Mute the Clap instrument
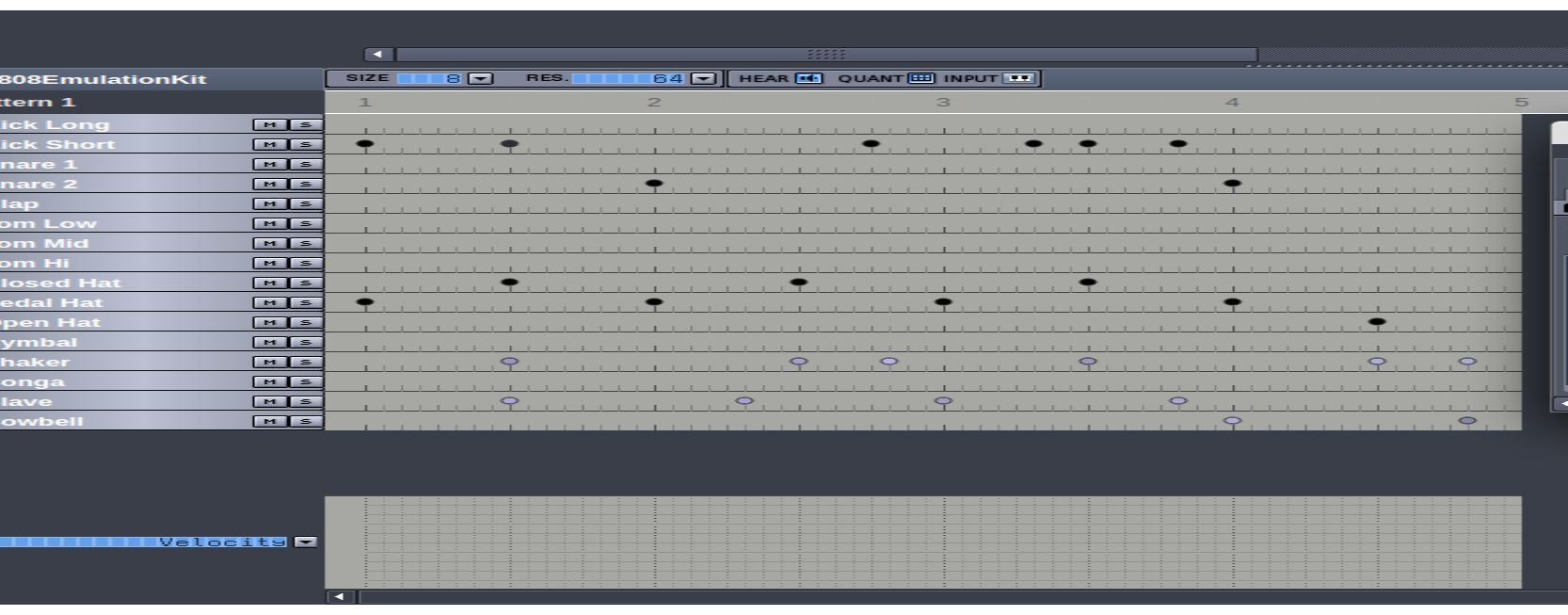 tap(270, 203)
